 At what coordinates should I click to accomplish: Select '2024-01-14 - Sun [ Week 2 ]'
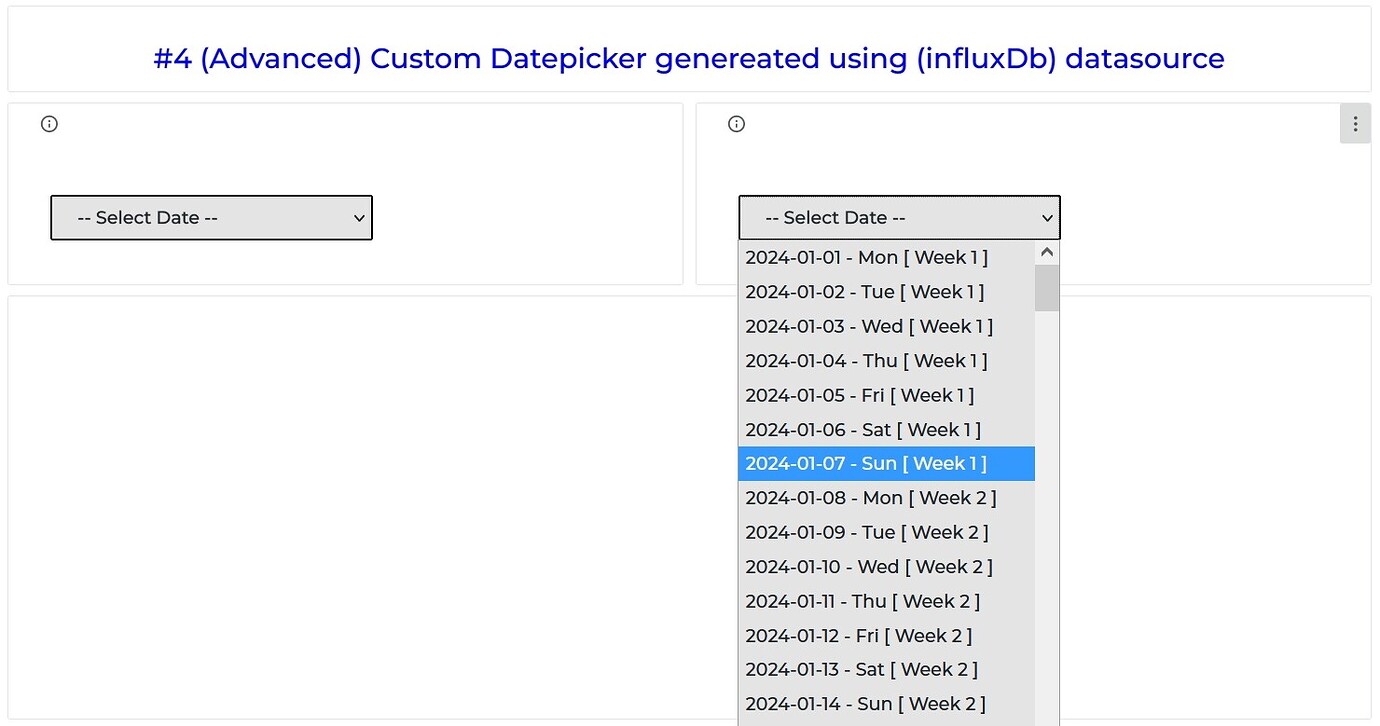pos(866,703)
